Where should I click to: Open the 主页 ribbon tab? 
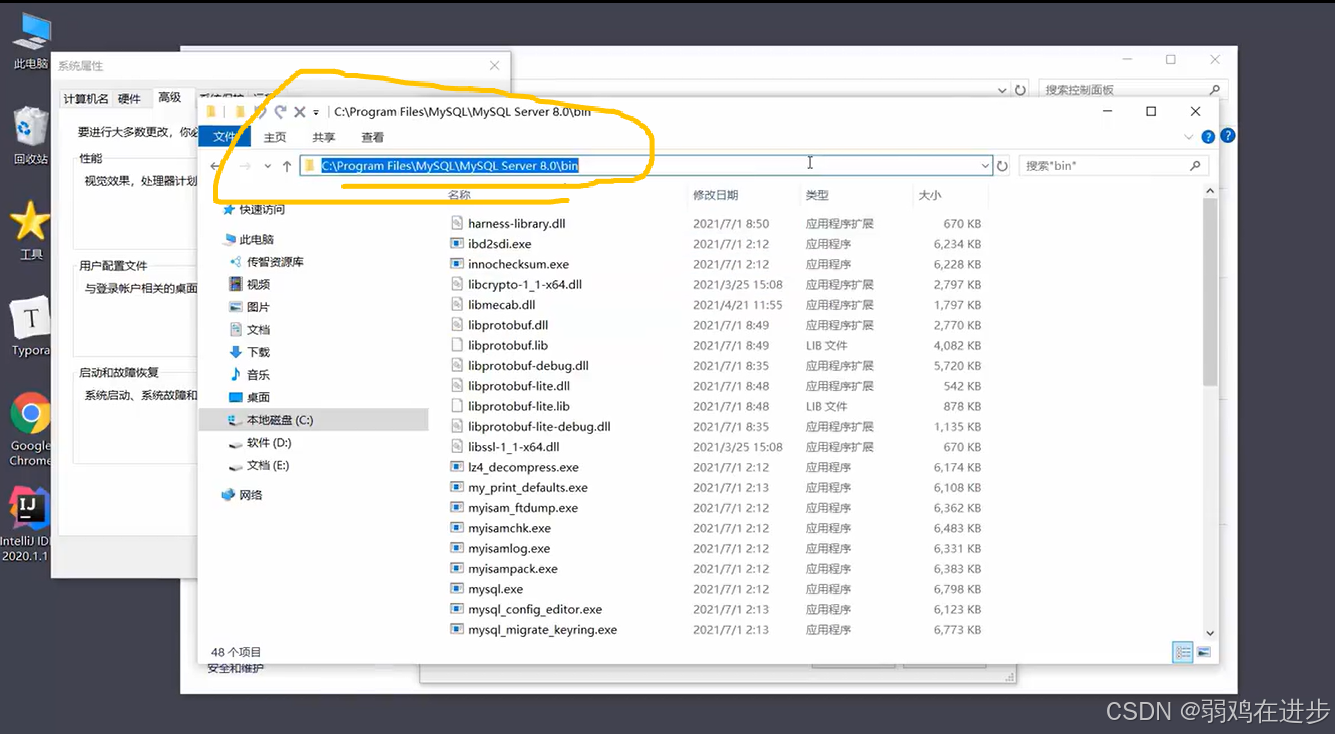[275, 137]
